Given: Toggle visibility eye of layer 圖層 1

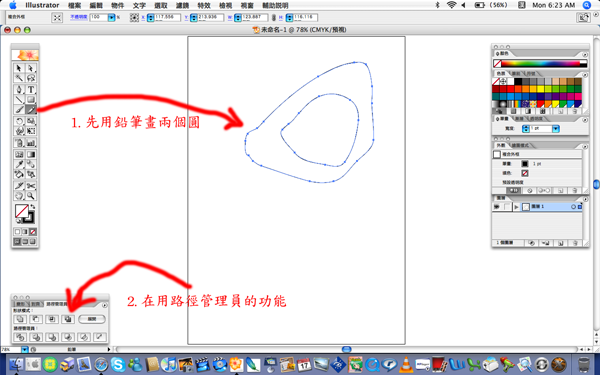Looking at the screenshot, I should 497,207.
